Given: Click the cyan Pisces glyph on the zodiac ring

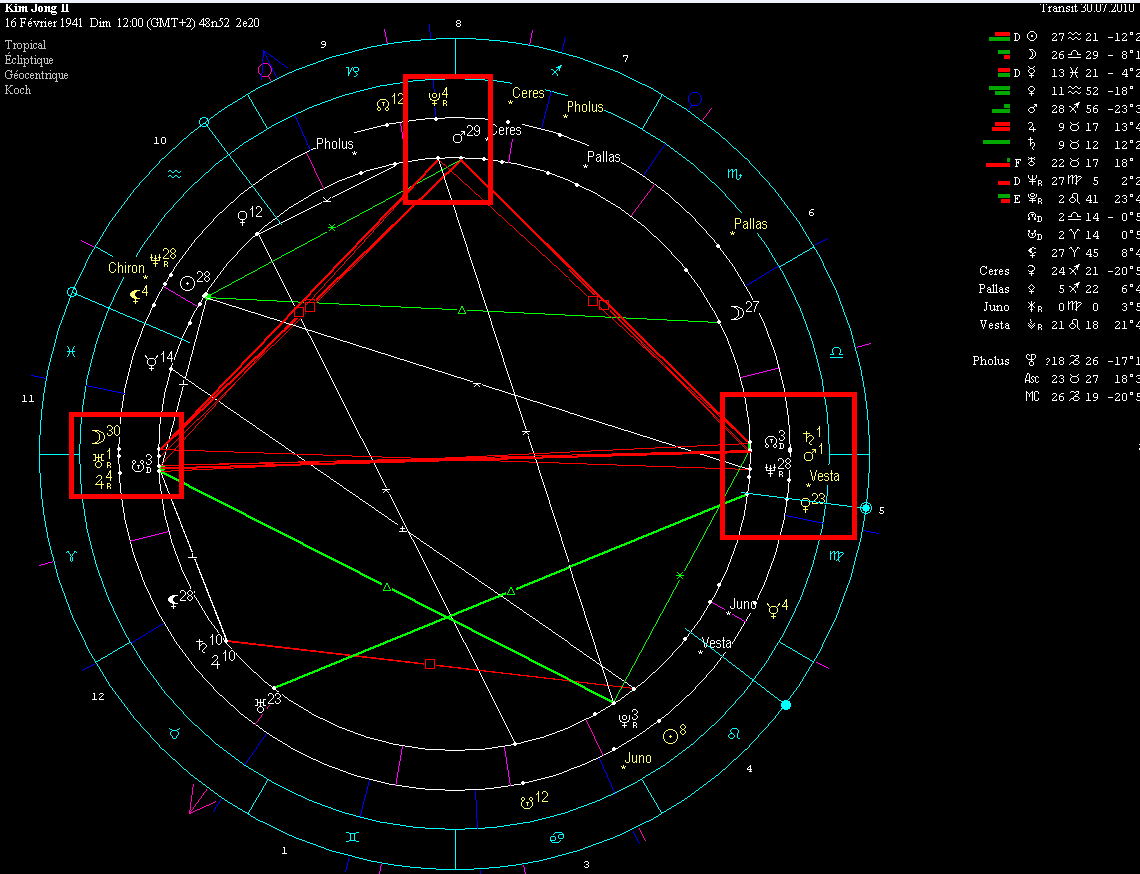Looking at the screenshot, I should [x=71, y=351].
